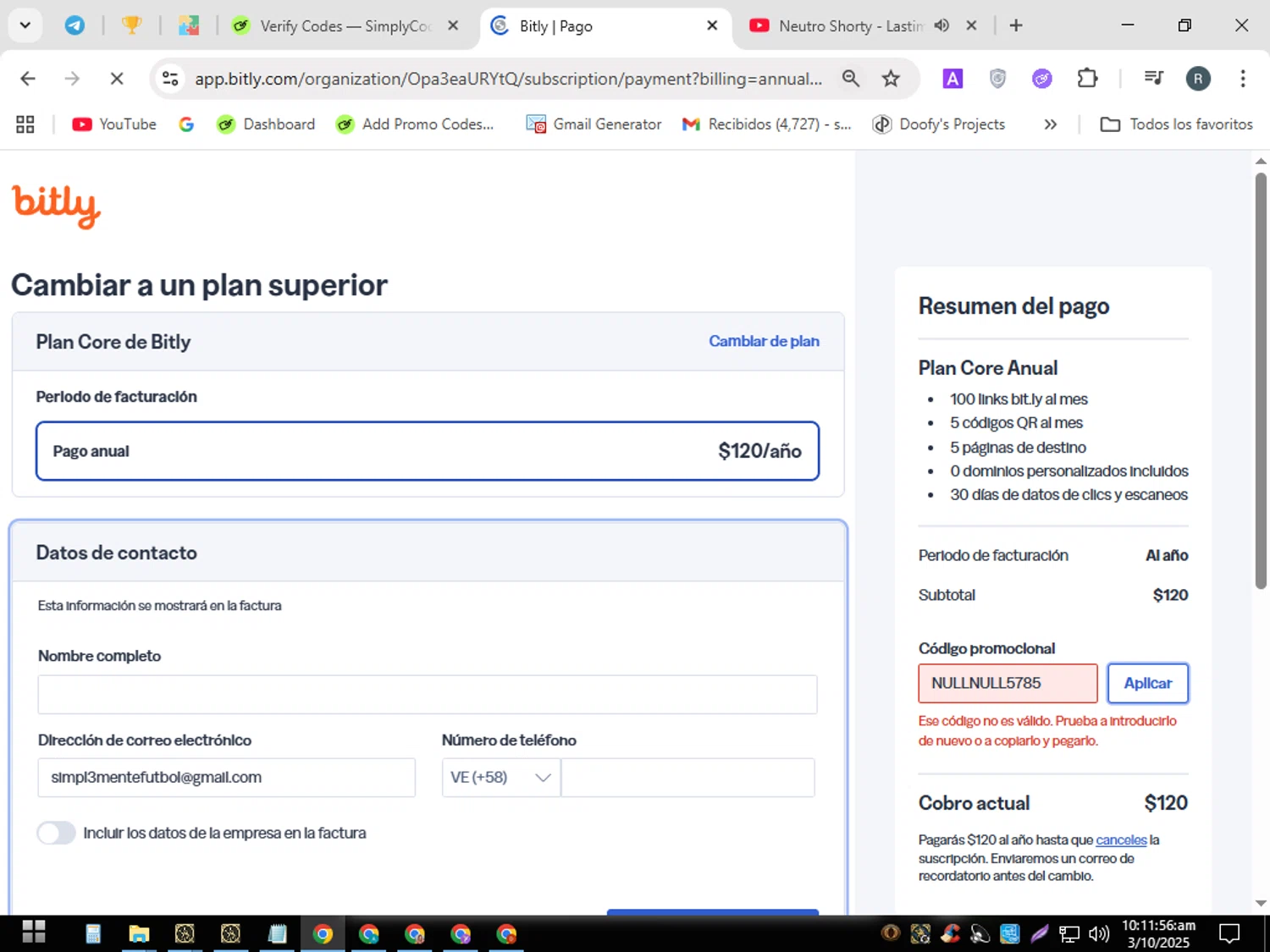Expand hidden bookmarks chevron

[1051, 124]
